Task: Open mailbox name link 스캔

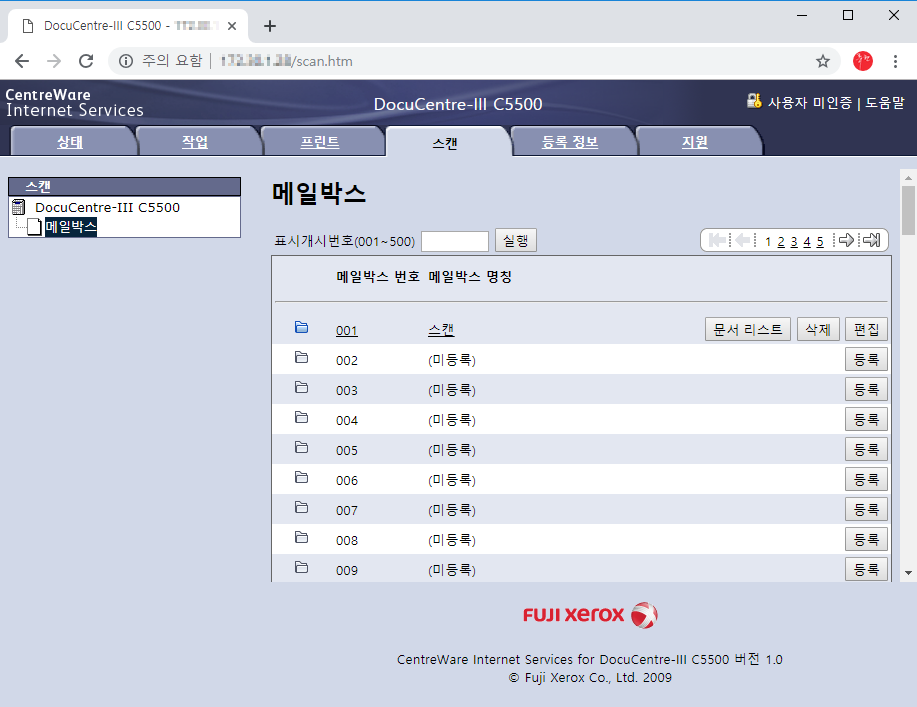Action: (x=441, y=330)
